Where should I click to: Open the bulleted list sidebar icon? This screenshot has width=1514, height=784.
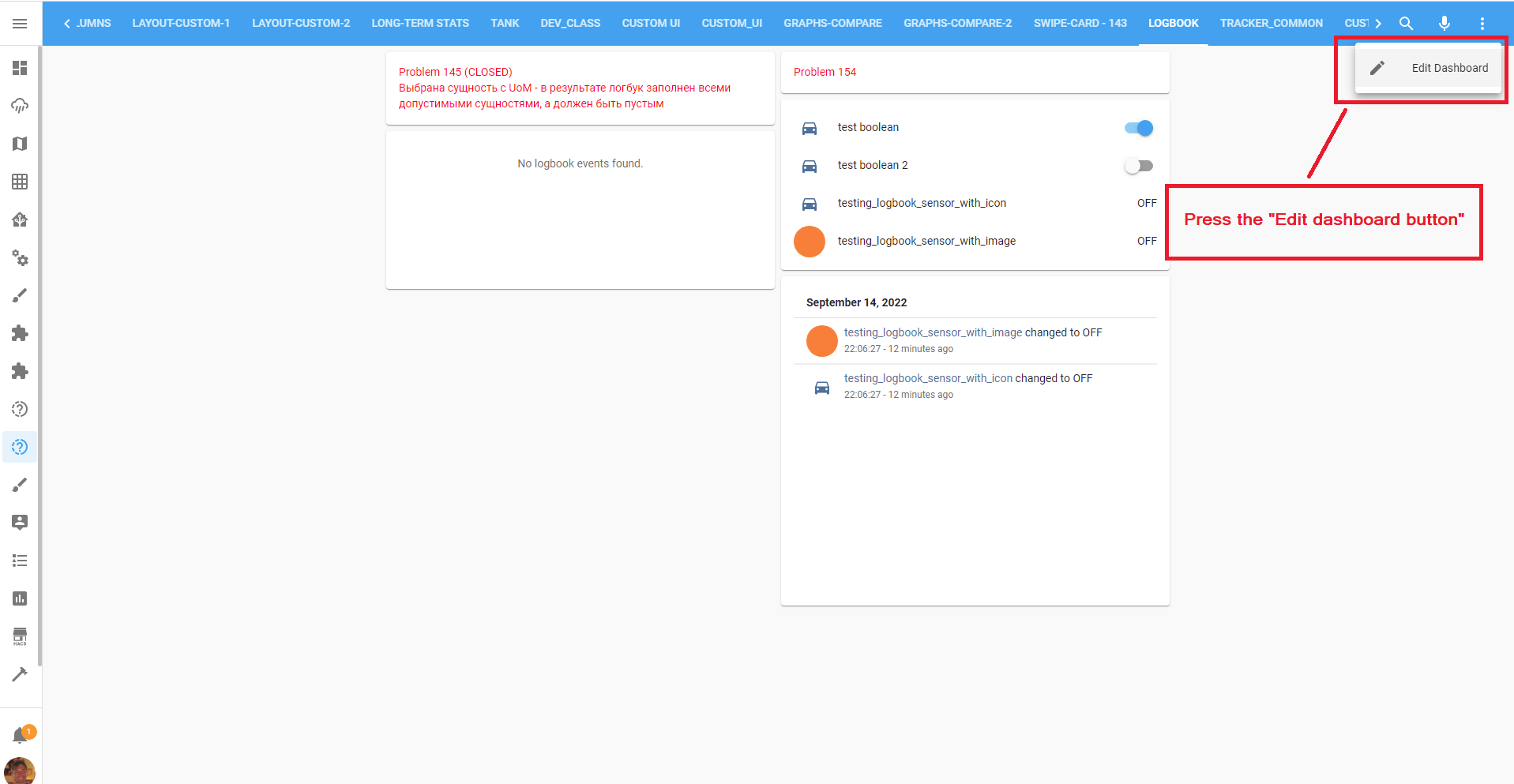(20, 561)
